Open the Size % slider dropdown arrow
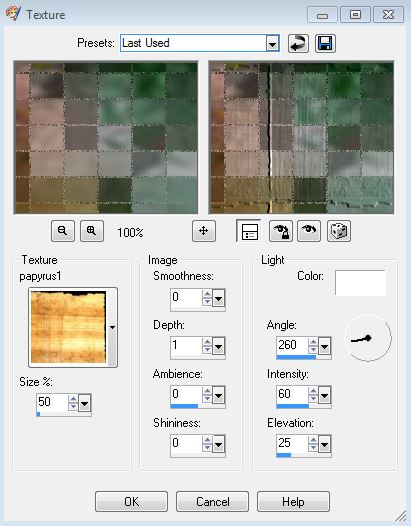Screen dimensions: 411x526 tap(84, 403)
